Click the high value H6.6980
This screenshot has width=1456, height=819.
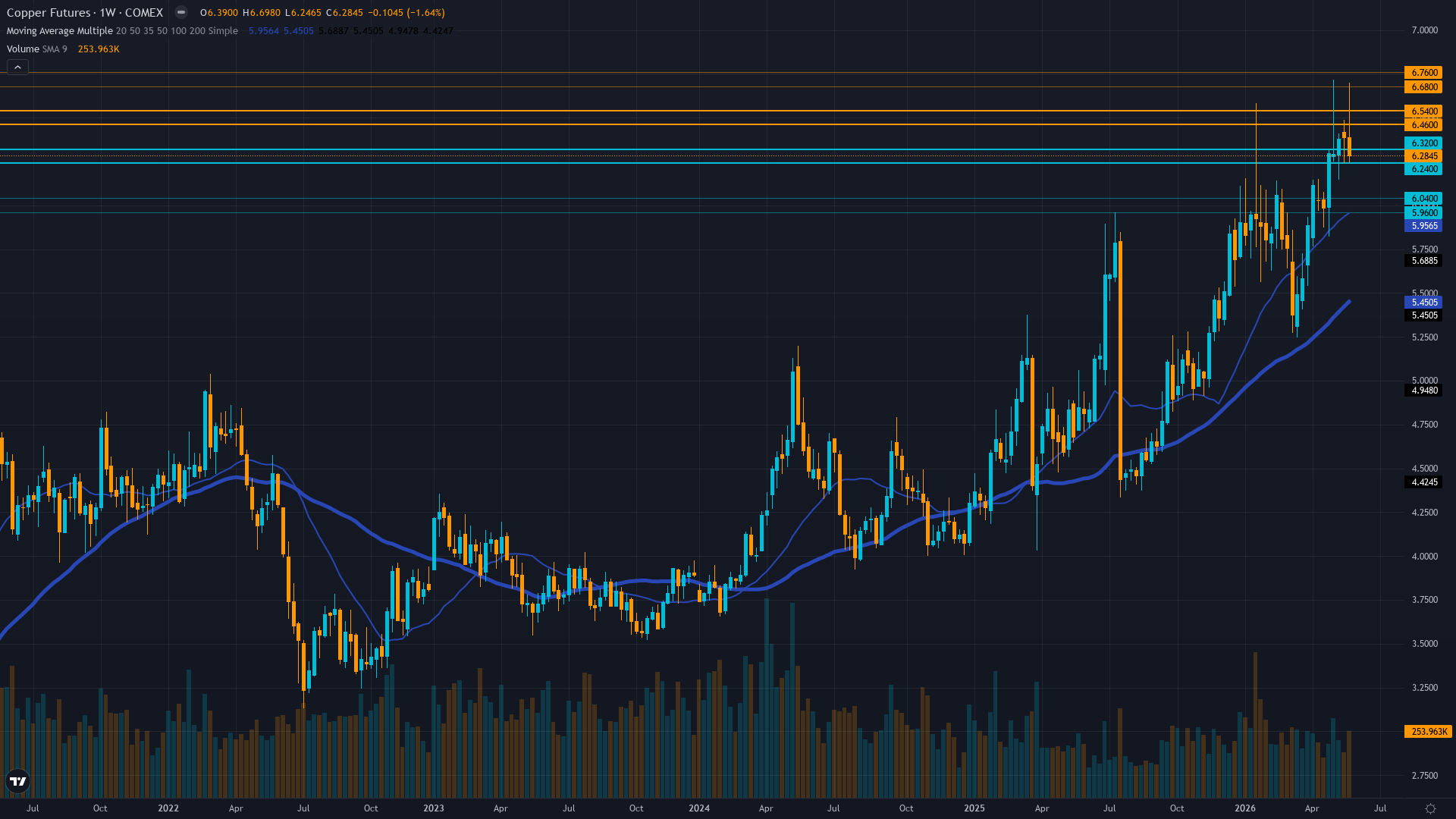(x=262, y=13)
